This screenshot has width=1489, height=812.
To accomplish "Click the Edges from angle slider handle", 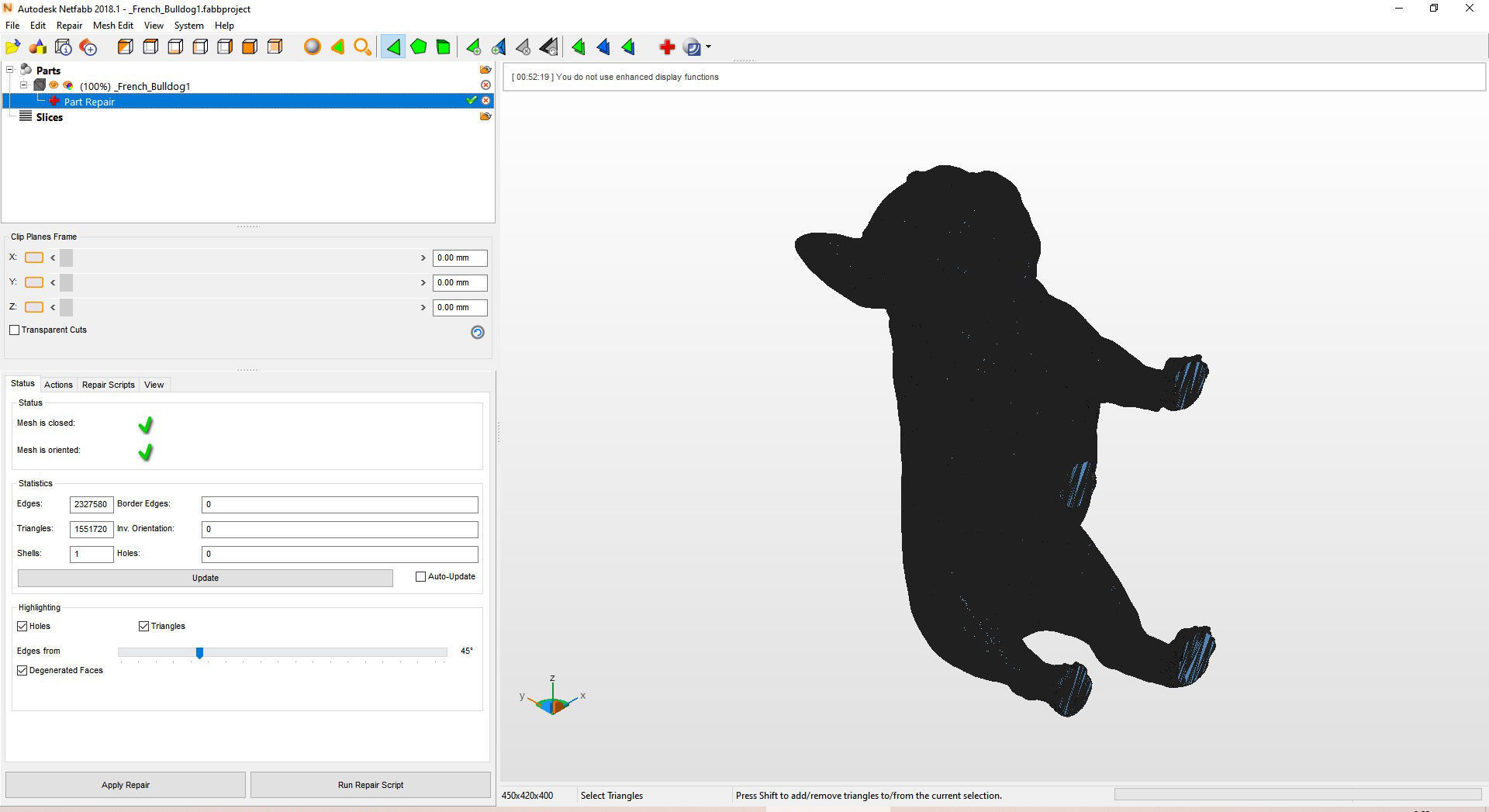I will (199, 653).
